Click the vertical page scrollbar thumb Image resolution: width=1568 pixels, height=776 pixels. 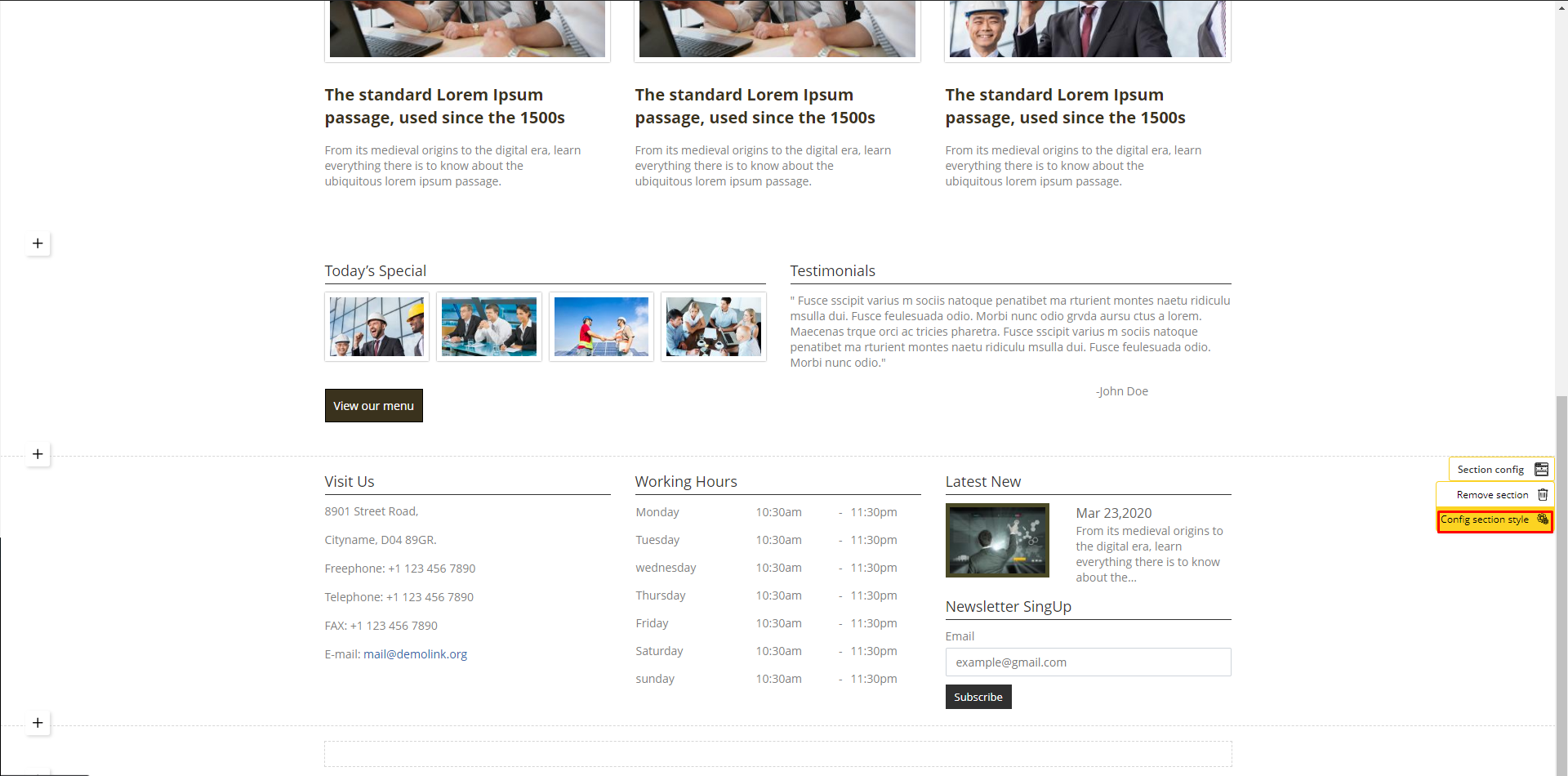pyautogui.click(x=1561, y=584)
